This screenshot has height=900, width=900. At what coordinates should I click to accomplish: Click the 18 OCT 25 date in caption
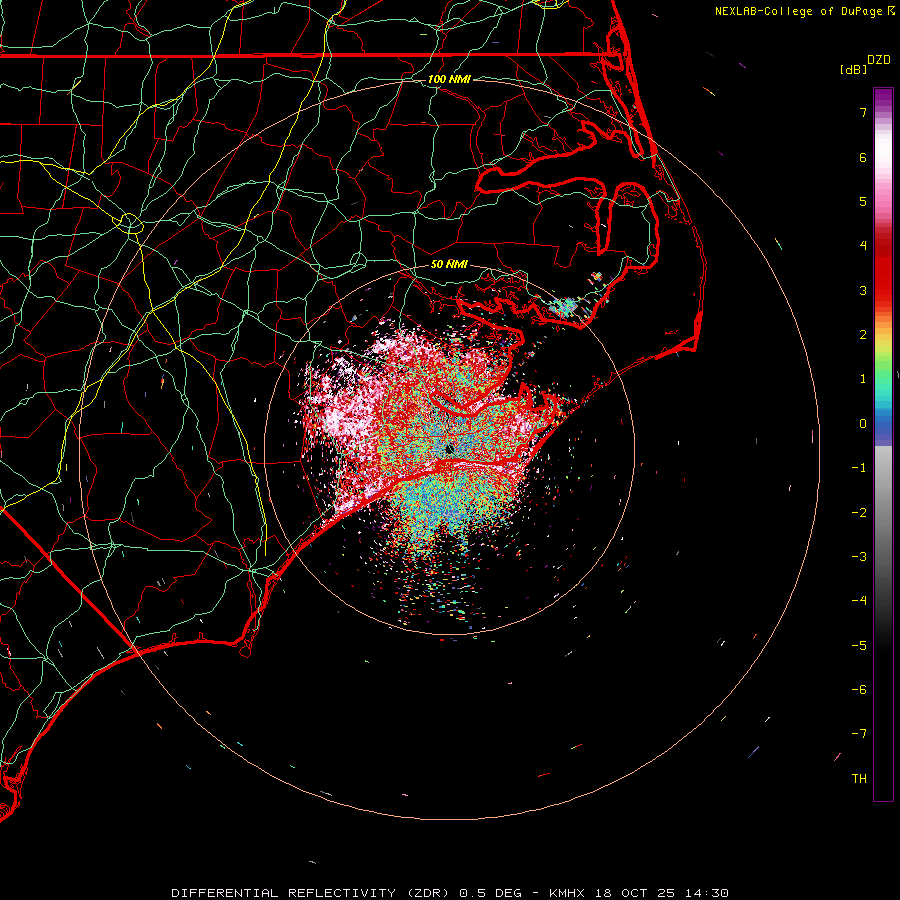pyautogui.click(x=637, y=893)
